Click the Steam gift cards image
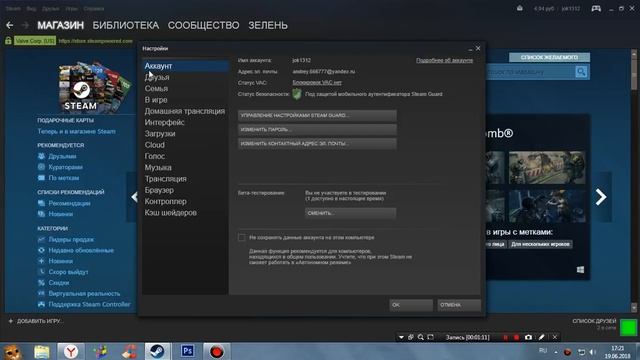640x360 pixels. 95,87
